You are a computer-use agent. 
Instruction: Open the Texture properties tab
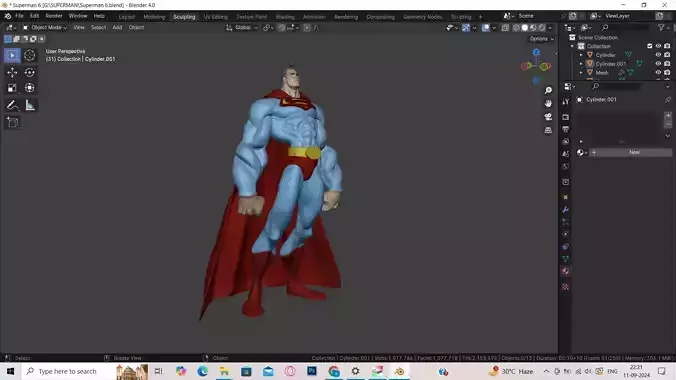coord(566,287)
